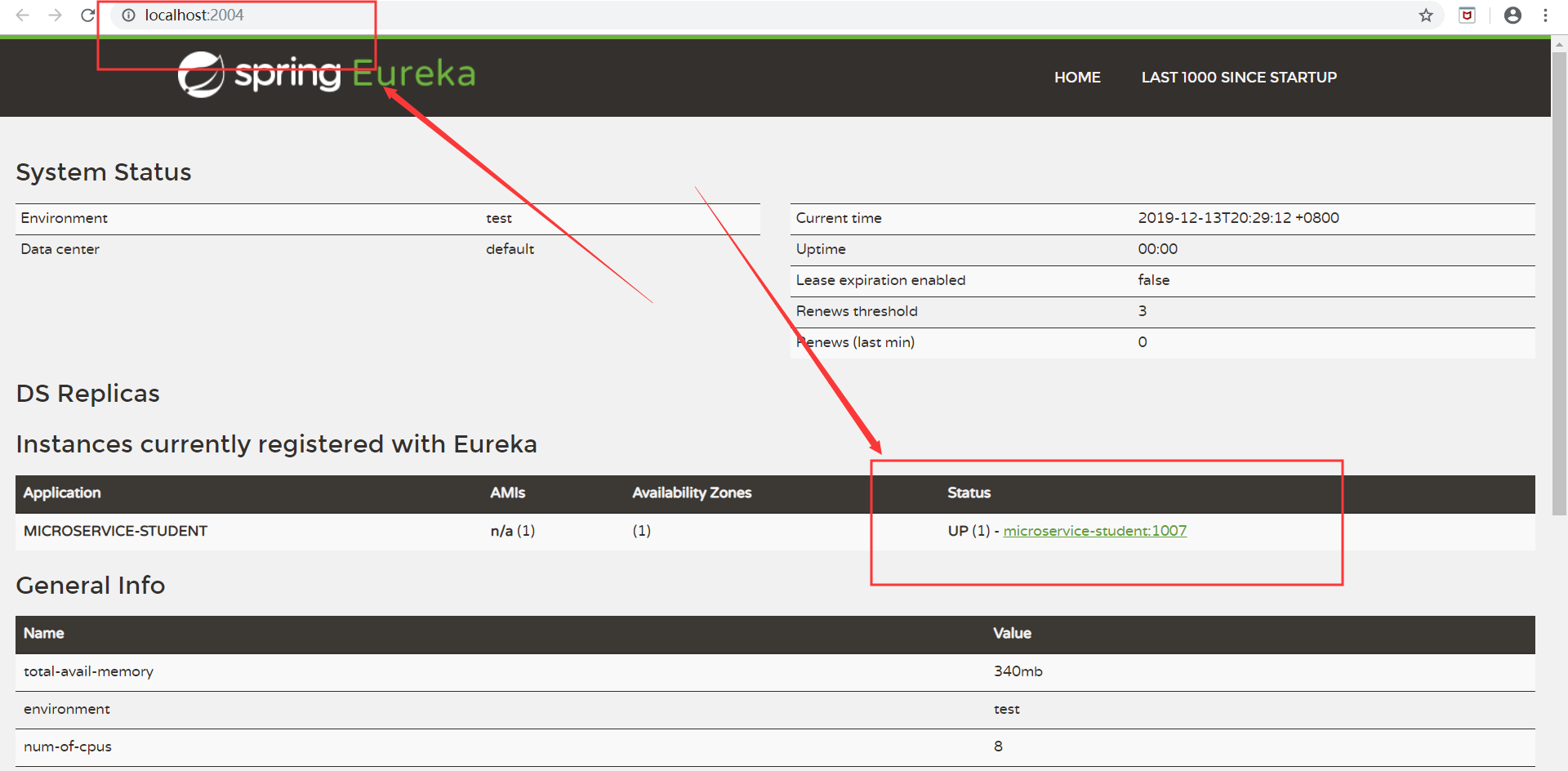Select the total-avail-memory row name
1568x771 pixels.
pos(88,671)
